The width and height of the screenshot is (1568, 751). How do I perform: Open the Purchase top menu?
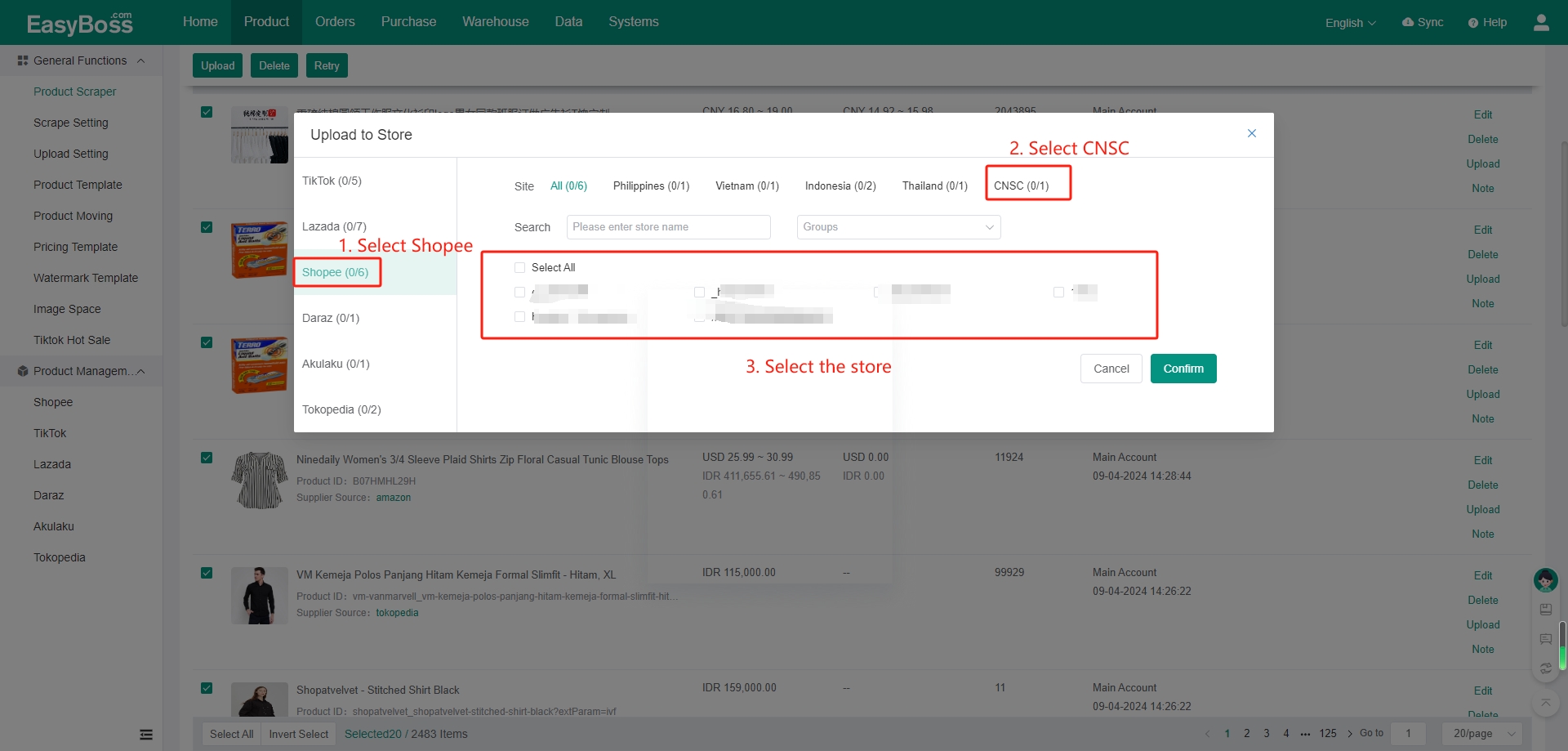408,22
